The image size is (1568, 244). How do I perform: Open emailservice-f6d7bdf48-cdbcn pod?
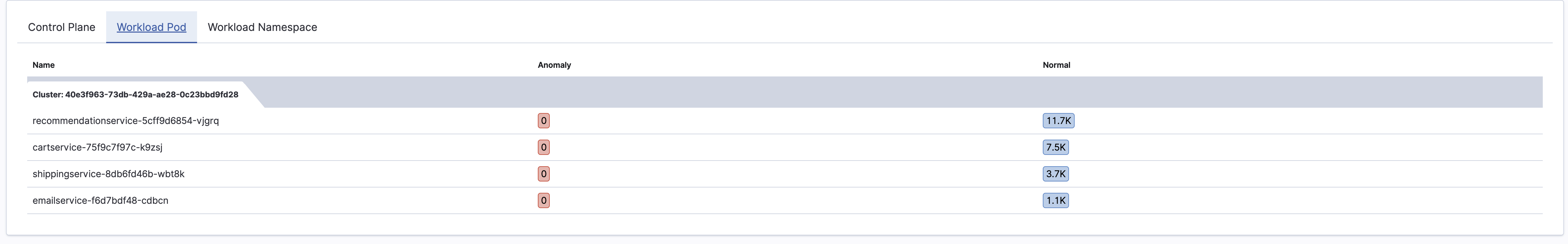click(101, 200)
